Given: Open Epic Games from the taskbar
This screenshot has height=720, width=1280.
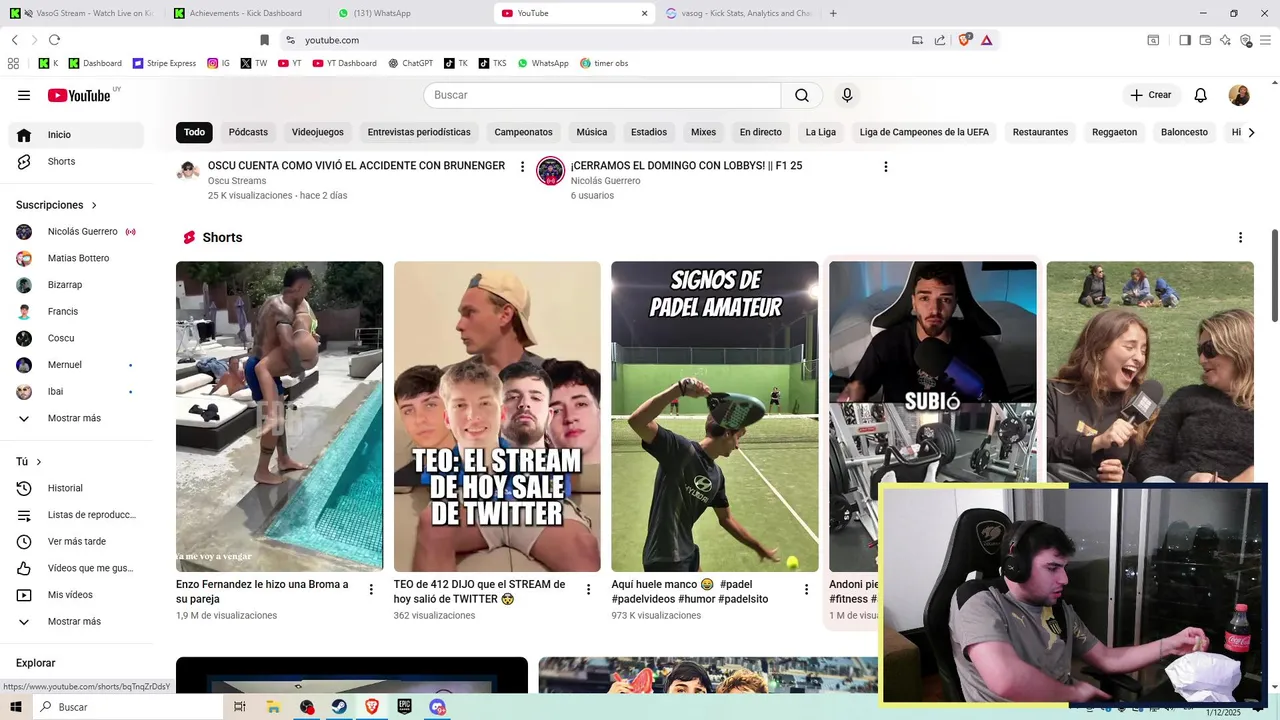Looking at the screenshot, I should coord(404,707).
